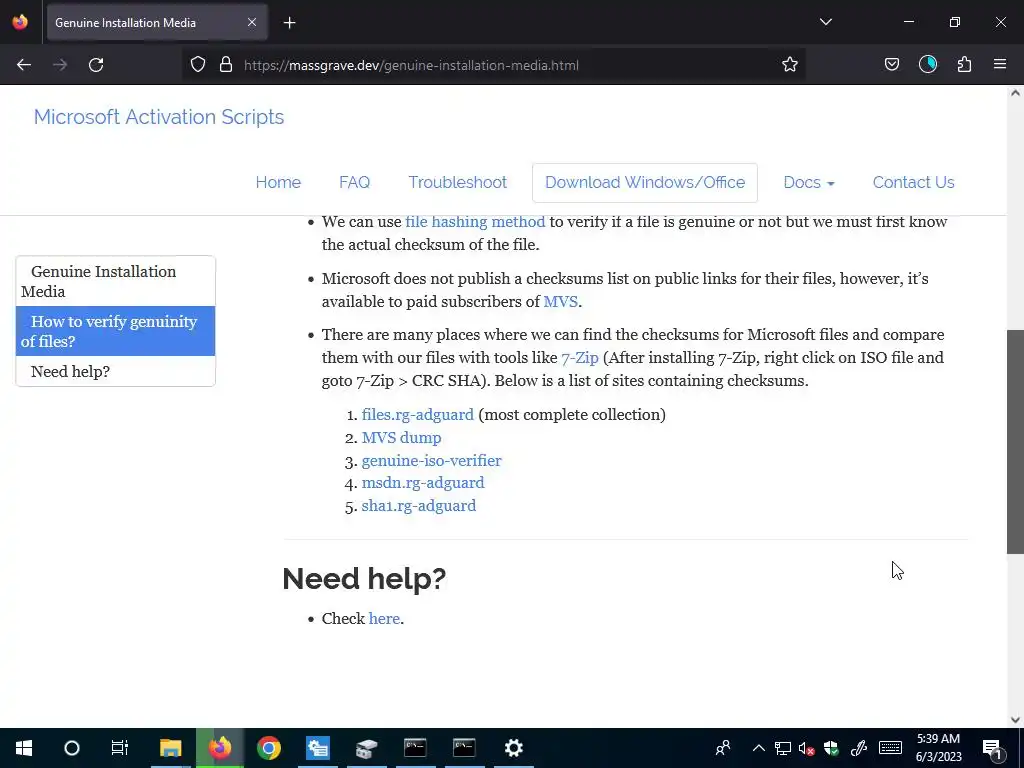This screenshot has height=768, width=1024.
Task: Open the taskbar icon left of the command prompts
Action: click(x=367, y=748)
